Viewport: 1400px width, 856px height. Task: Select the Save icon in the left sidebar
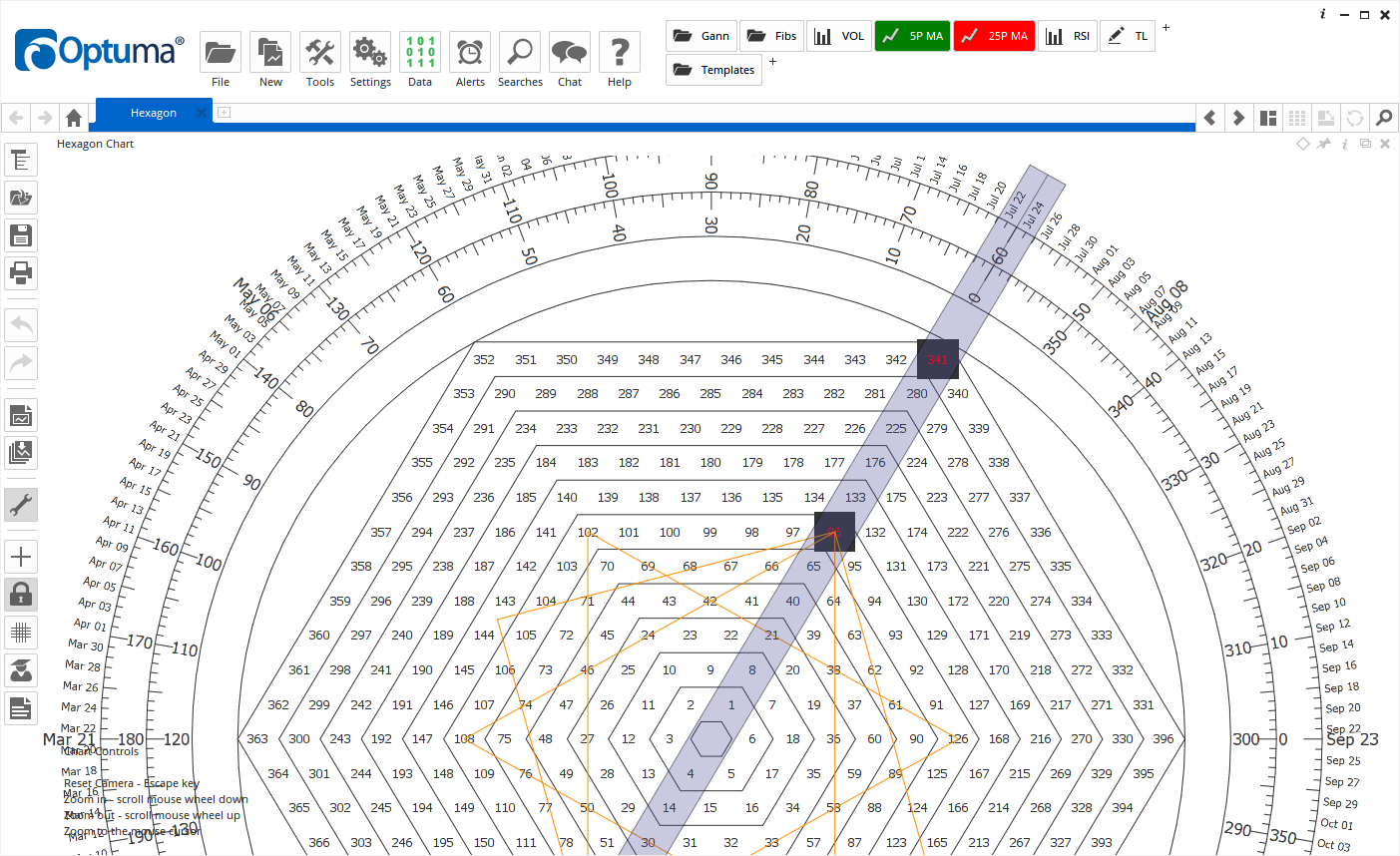coord(21,234)
